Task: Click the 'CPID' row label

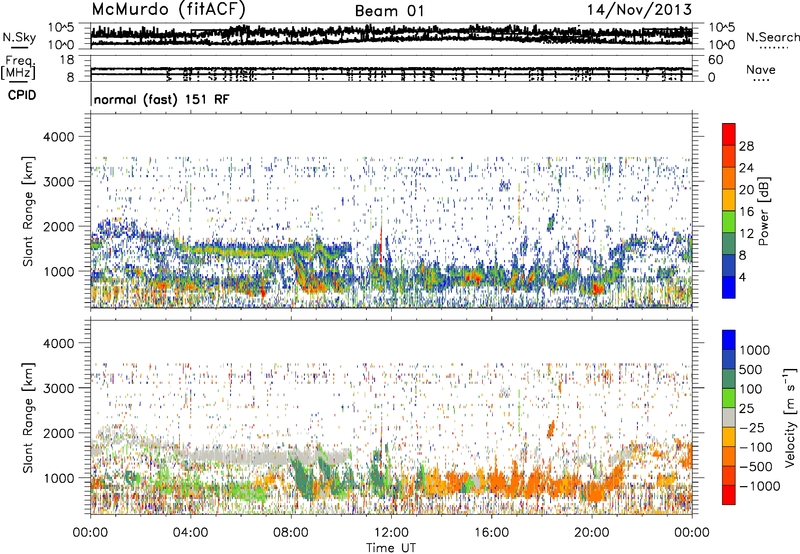Action: click(x=22, y=95)
